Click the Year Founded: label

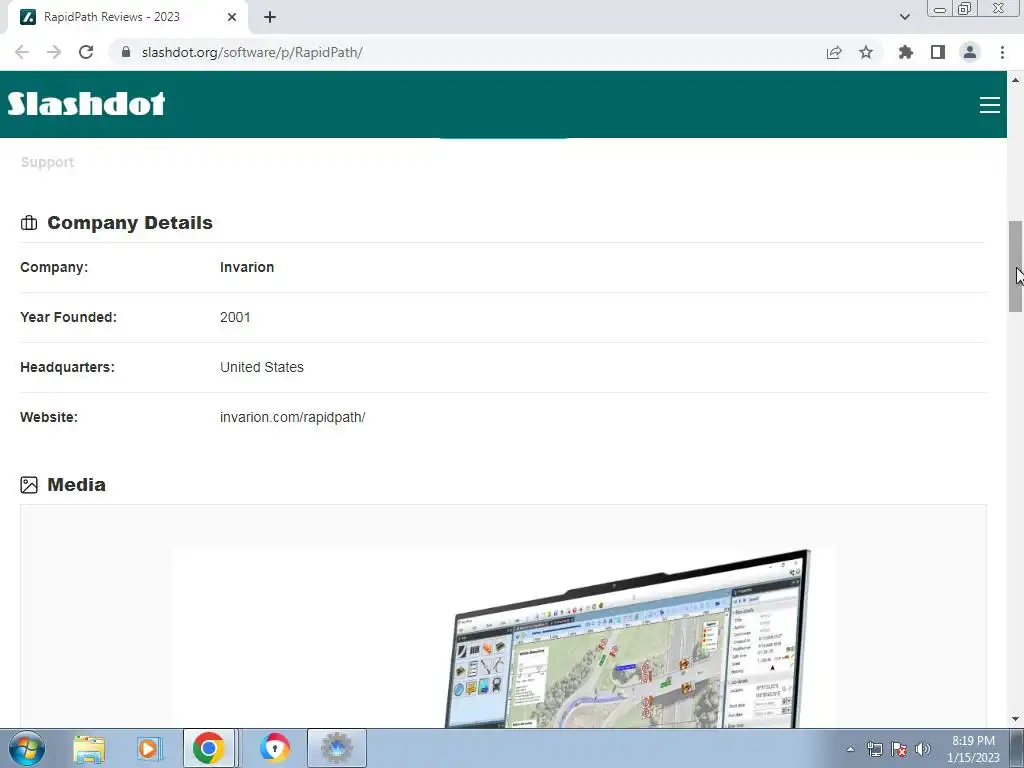[x=69, y=317]
